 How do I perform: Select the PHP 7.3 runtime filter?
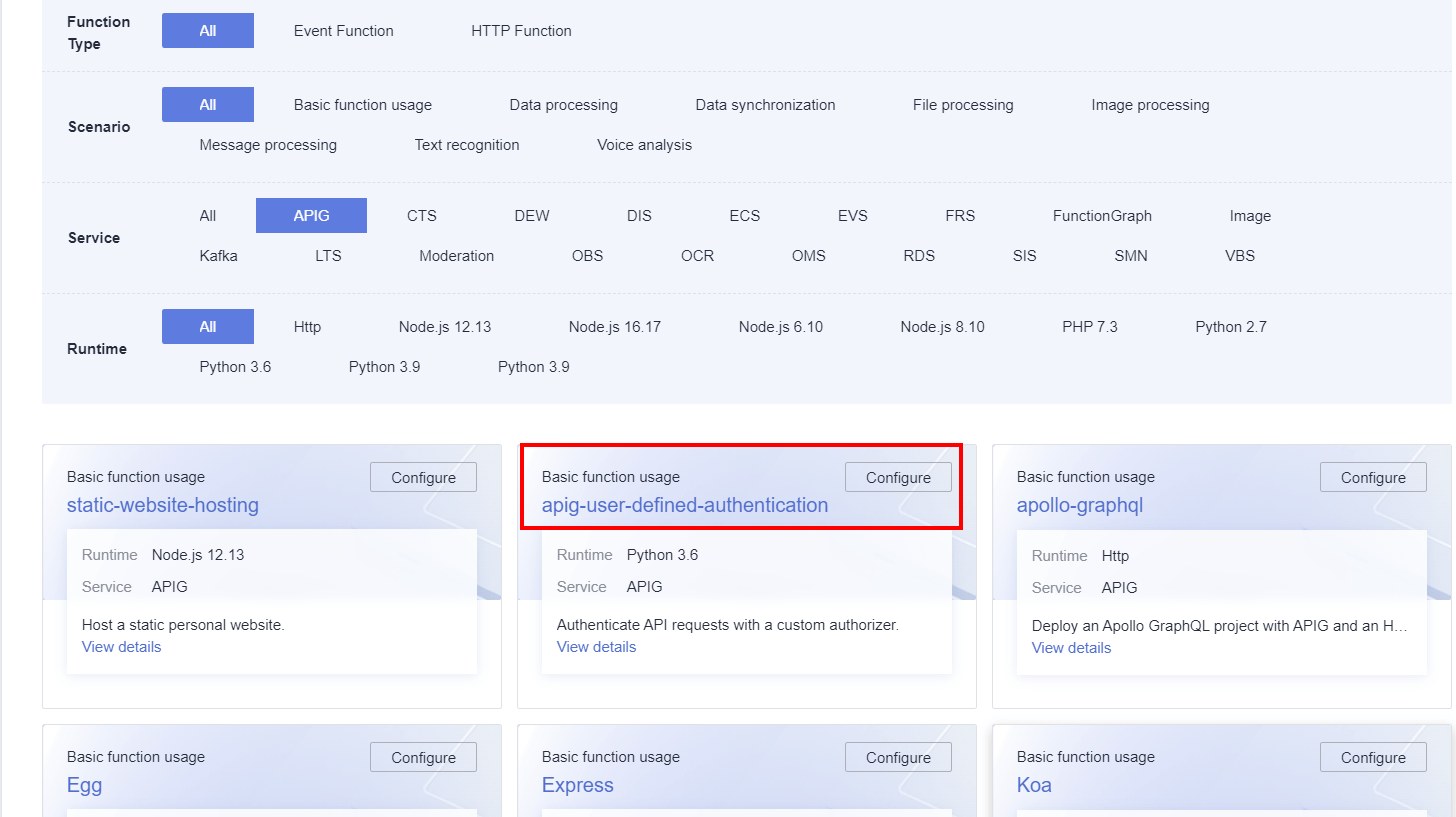1089,327
